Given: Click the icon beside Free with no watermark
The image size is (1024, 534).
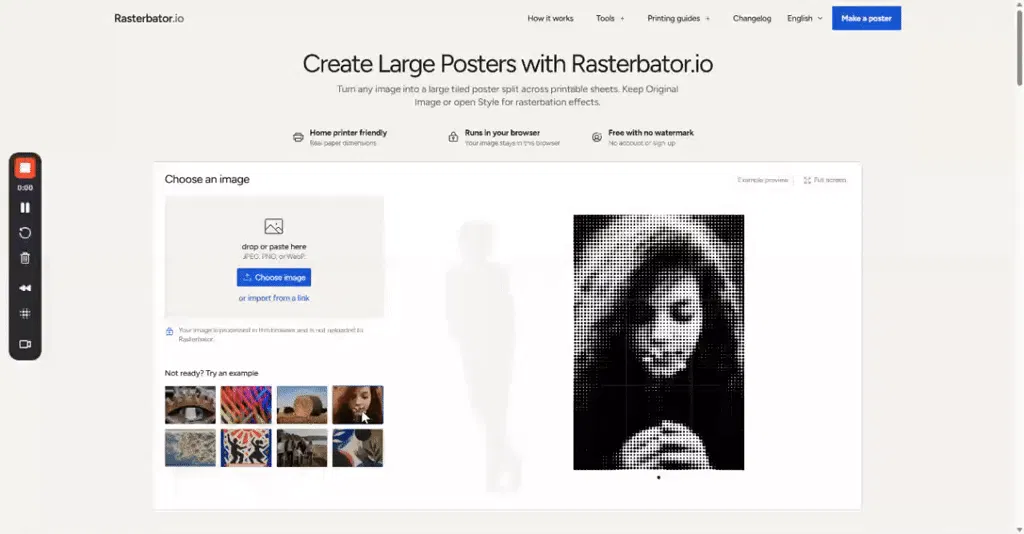Looking at the screenshot, I should [596, 137].
